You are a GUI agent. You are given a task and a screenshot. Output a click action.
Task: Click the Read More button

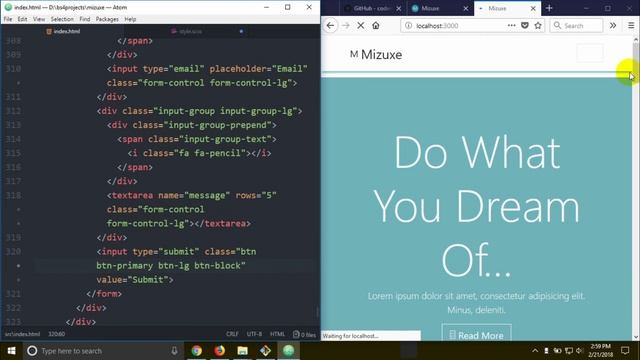(x=476, y=335)
